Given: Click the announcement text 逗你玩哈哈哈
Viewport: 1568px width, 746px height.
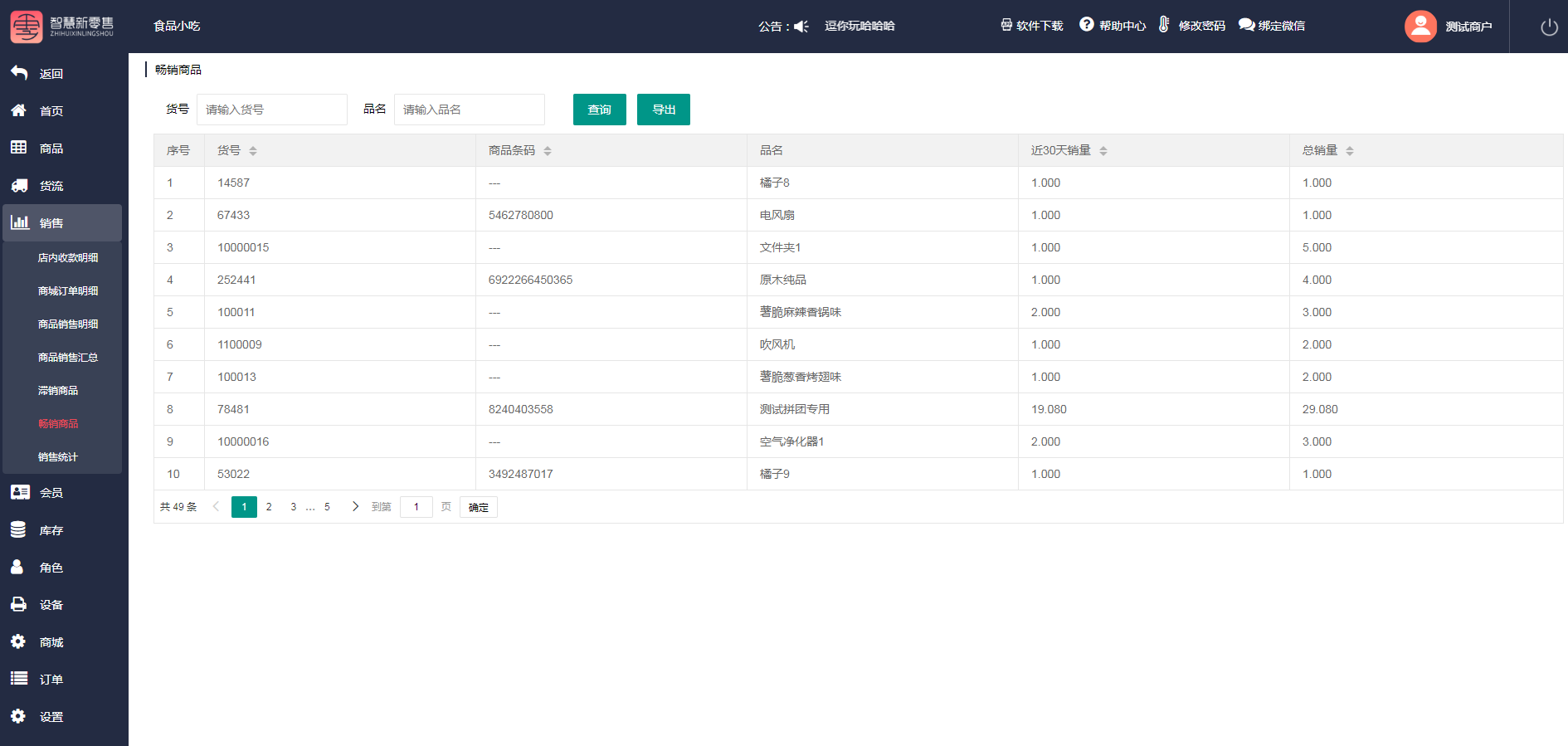Looking at the screenshot, I should (x=859, y=26).
